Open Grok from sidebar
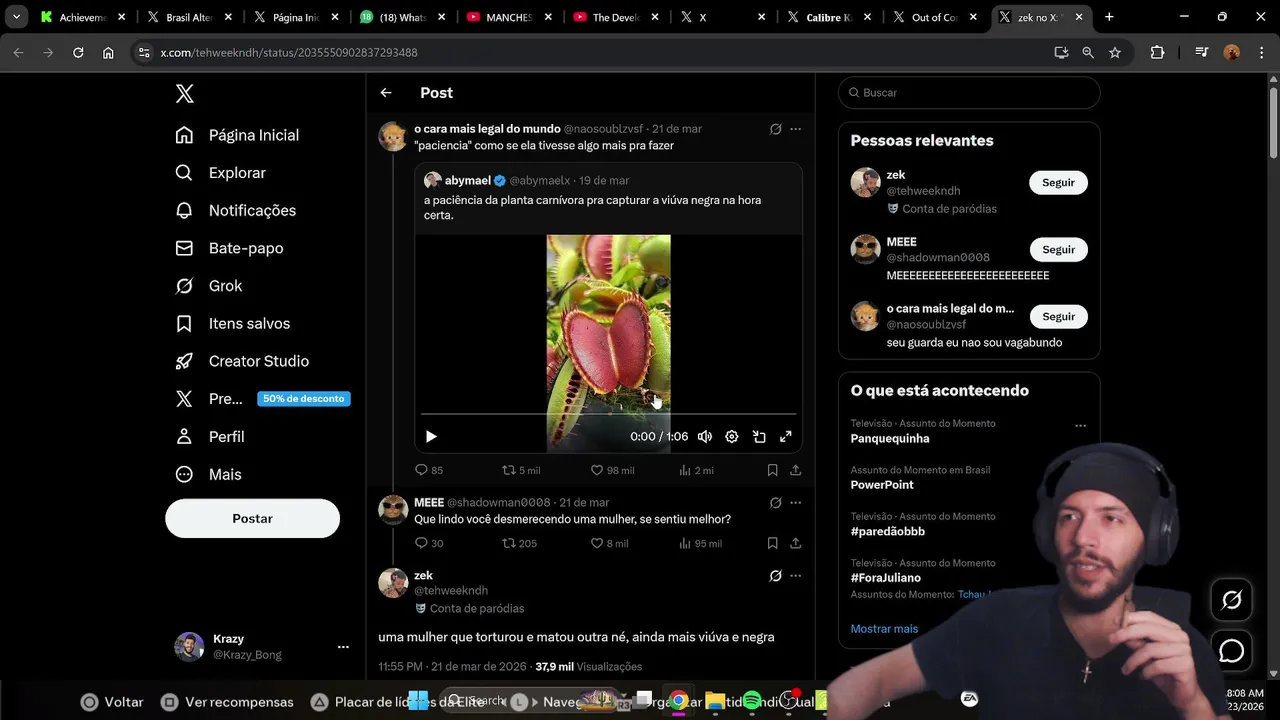The width and height of the screenshot is (1280, 720). [x=208, y=286]
